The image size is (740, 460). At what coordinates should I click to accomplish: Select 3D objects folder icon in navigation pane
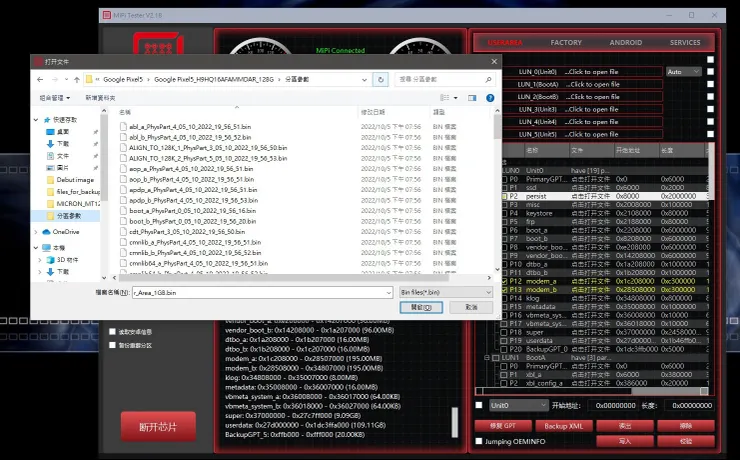(50, 259)
